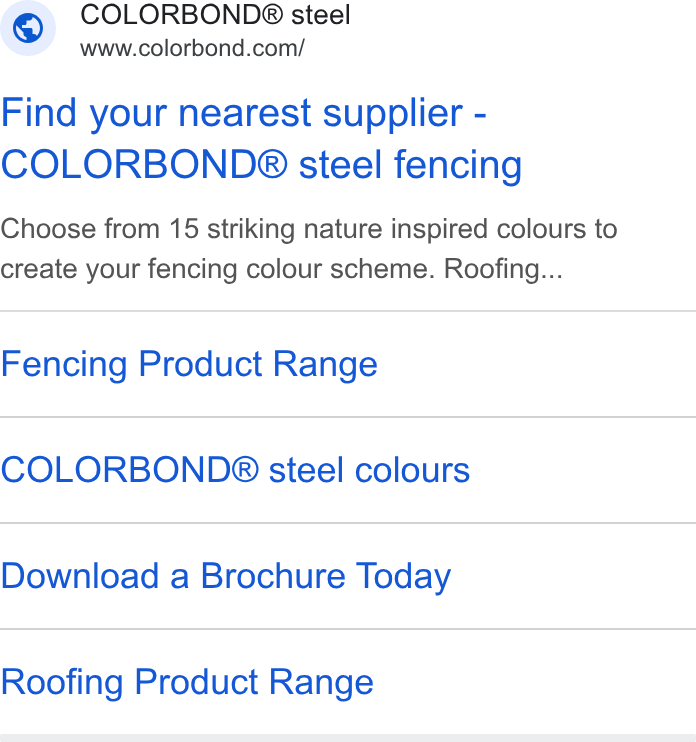Click the word 'Fencing' in the product range link
Viewport: 696px width, 742px height.
tap(64, 365)
